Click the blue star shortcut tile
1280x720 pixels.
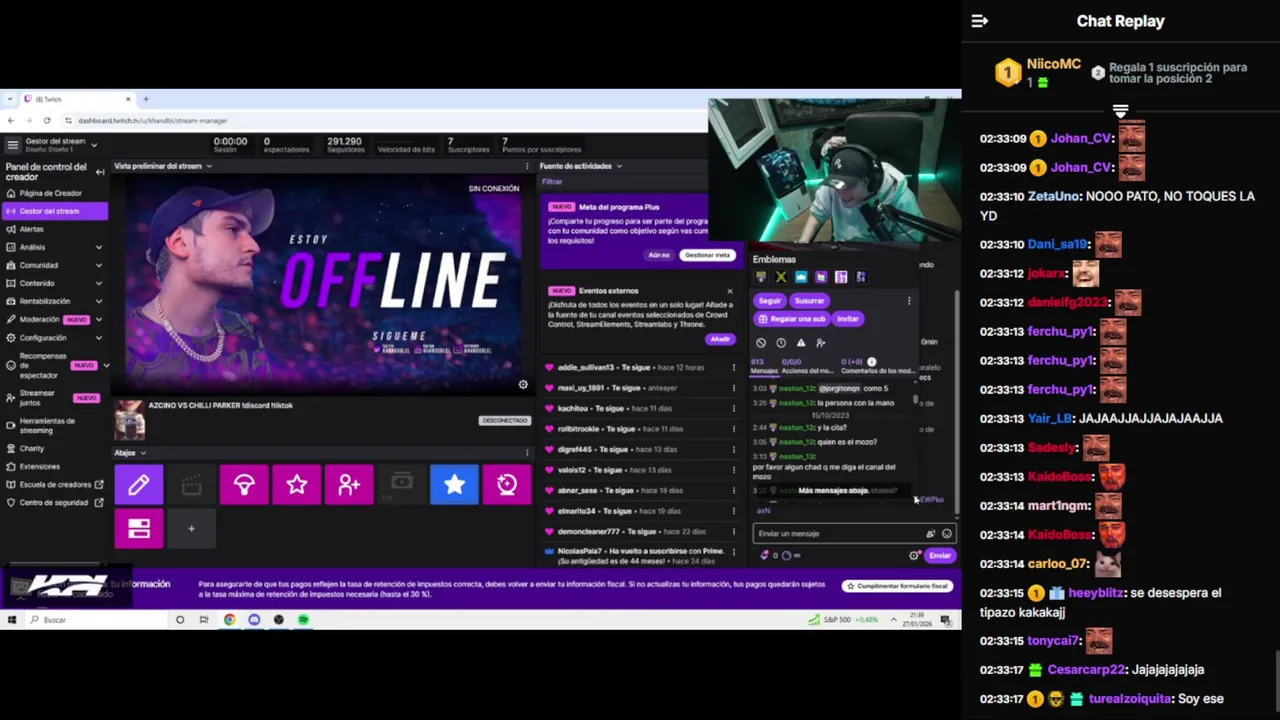[454, 485]
